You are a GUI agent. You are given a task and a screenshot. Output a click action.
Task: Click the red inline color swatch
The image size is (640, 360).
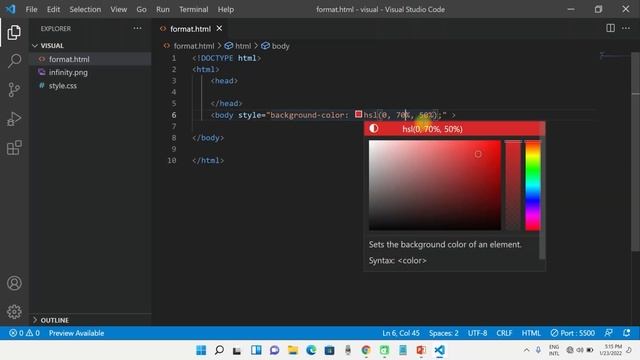[358, 114]
